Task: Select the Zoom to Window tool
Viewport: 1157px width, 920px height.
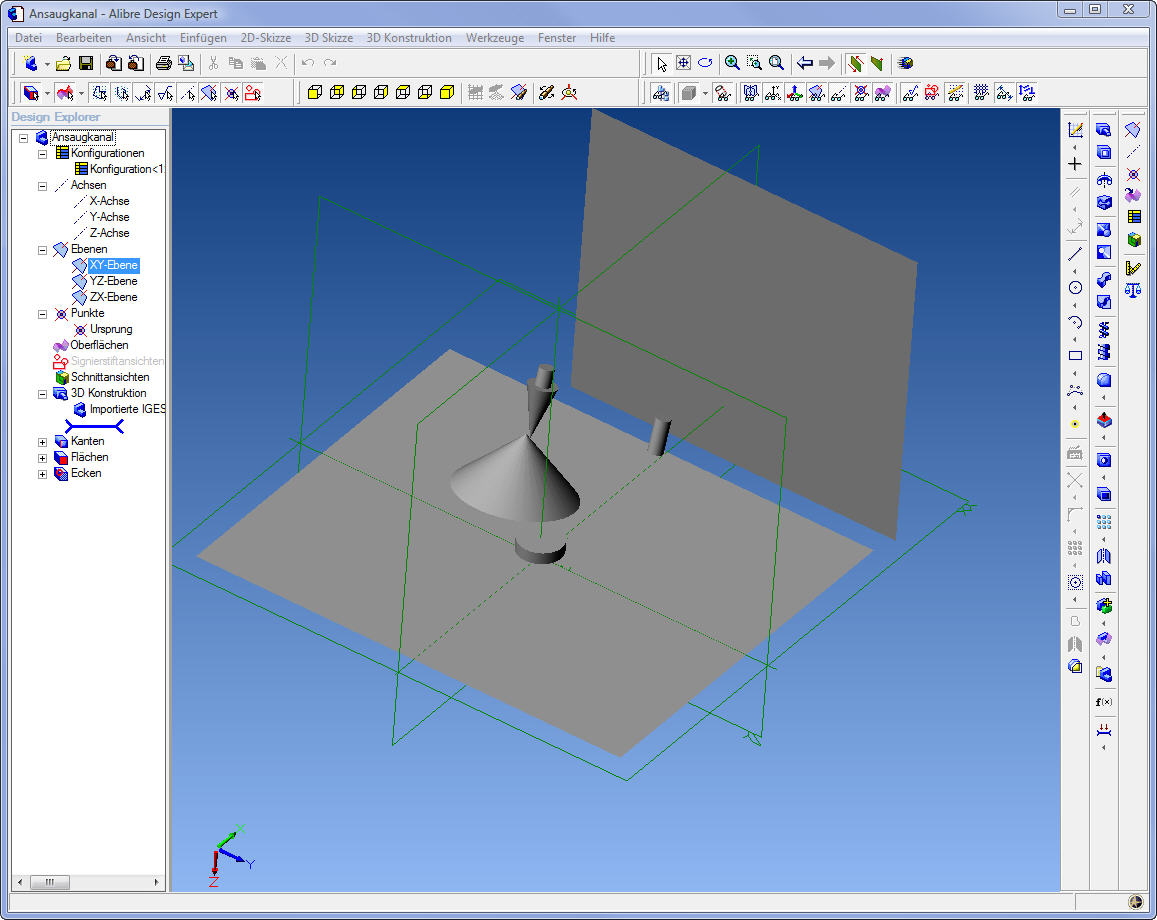Action: point(754,63)
